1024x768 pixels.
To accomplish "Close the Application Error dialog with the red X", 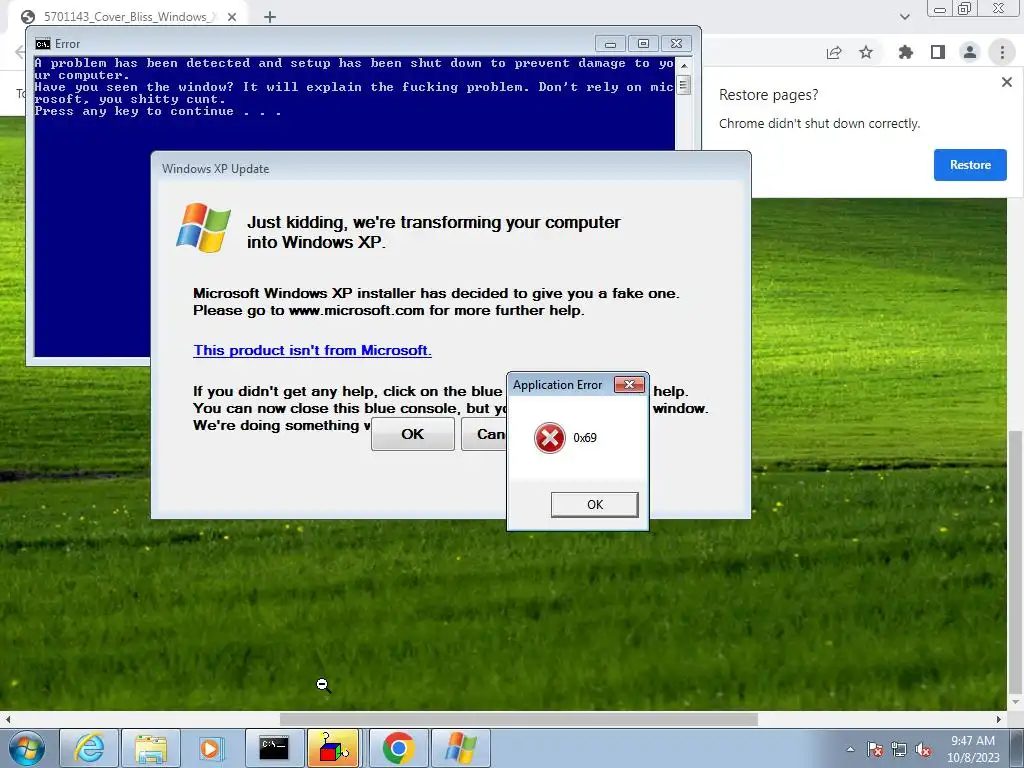I will point(629,385).
